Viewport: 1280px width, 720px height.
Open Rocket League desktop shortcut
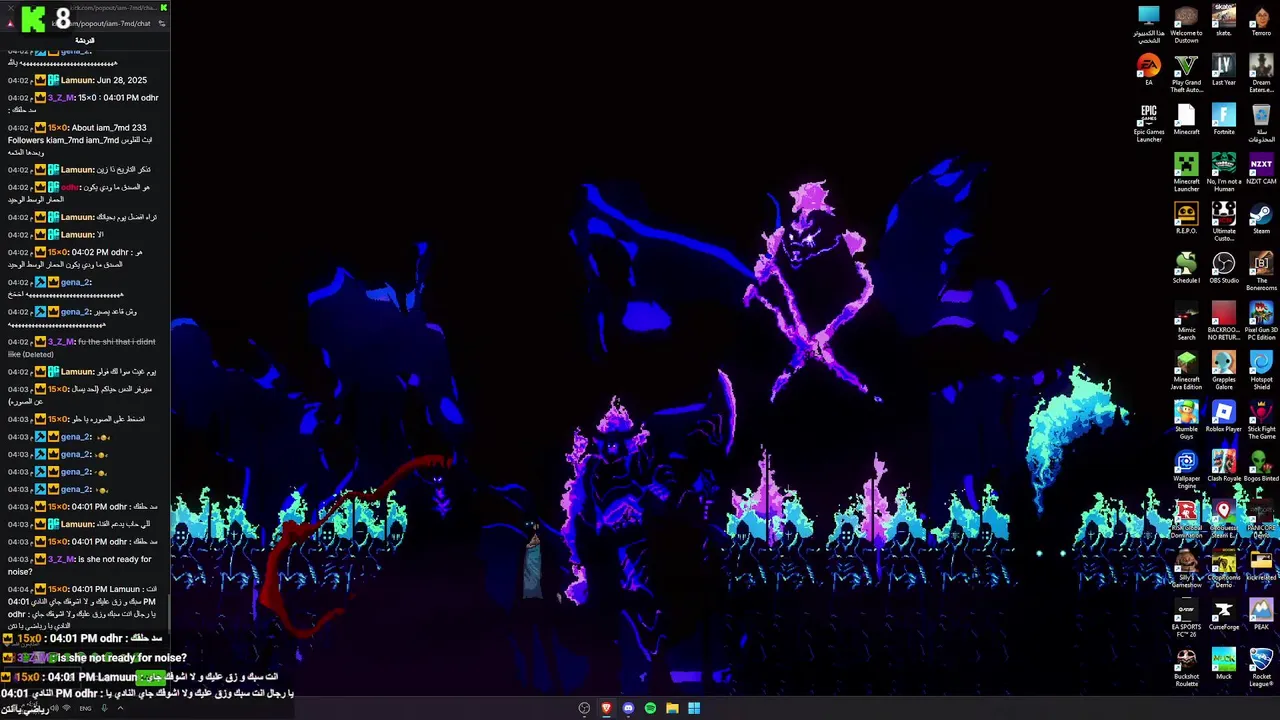coord(1261,668)
